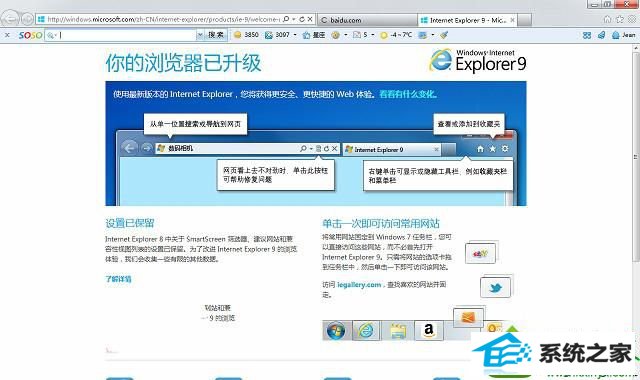Click inside the SOSO search box
This screenshot has width=640, height=380.
click(x=127, y=36)
